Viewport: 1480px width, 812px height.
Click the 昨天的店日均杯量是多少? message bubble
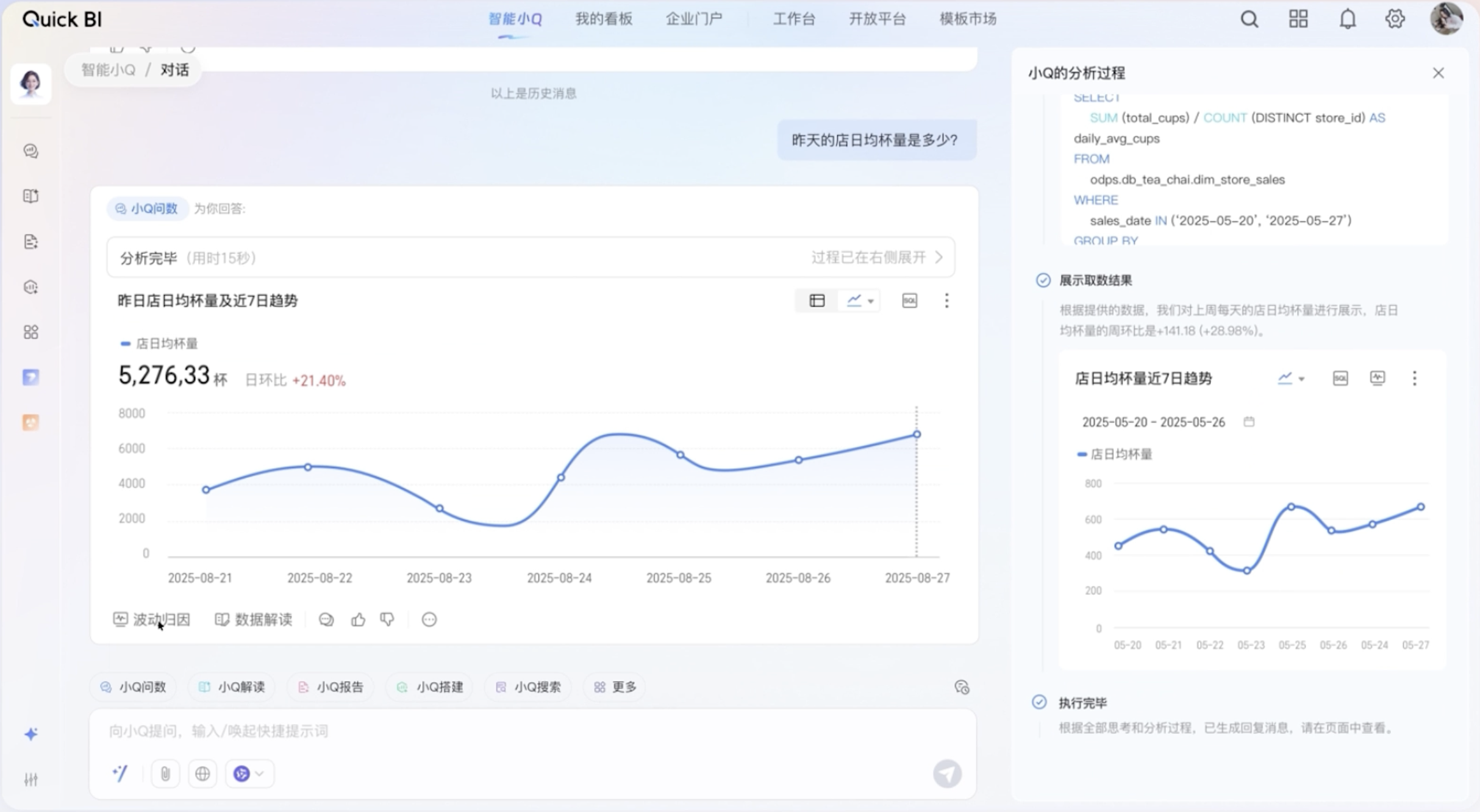point(876,140)
